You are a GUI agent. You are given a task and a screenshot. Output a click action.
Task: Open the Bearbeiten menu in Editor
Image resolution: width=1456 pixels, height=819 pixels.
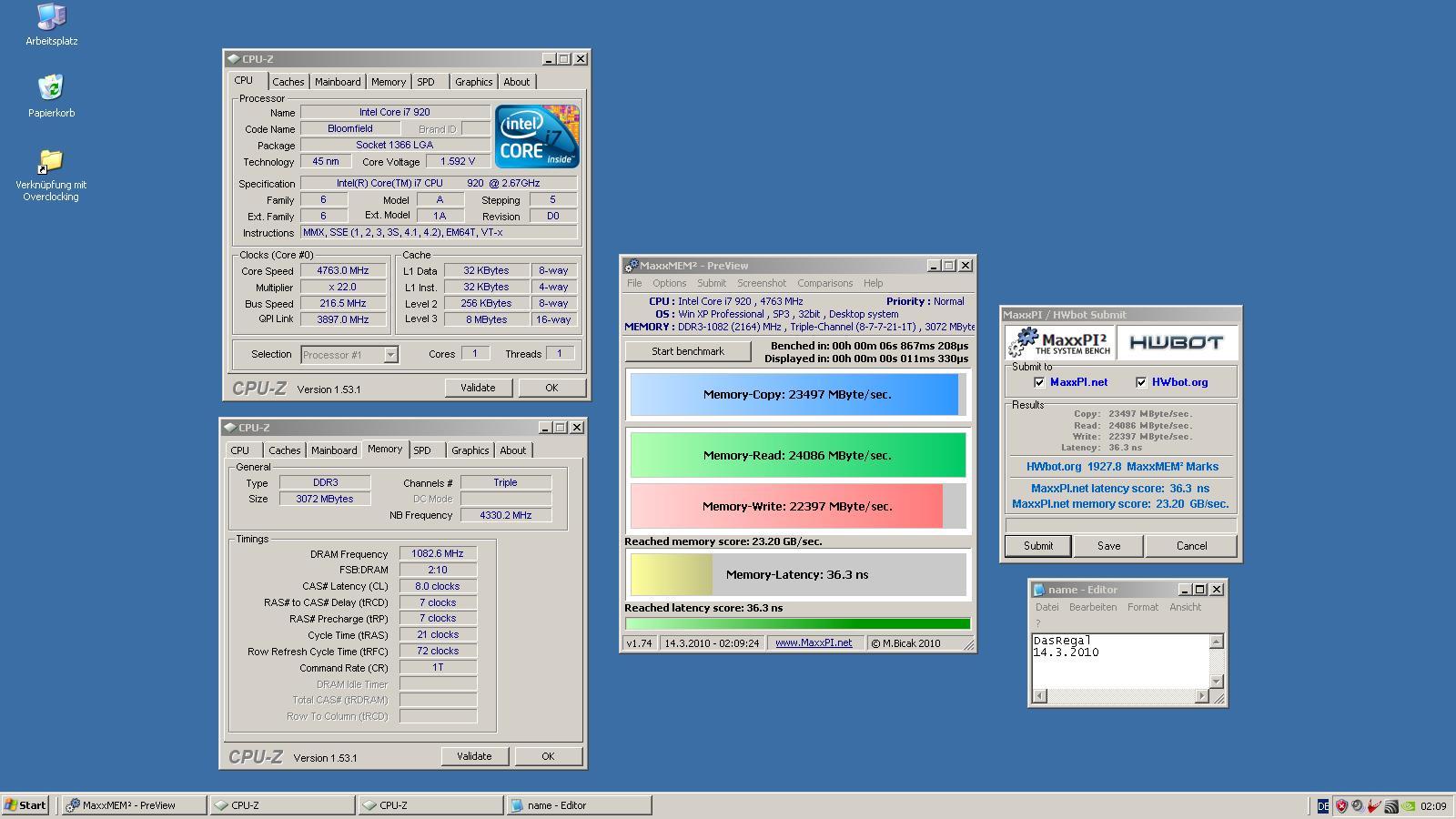pyautogui.click(x=1093, y=607)
